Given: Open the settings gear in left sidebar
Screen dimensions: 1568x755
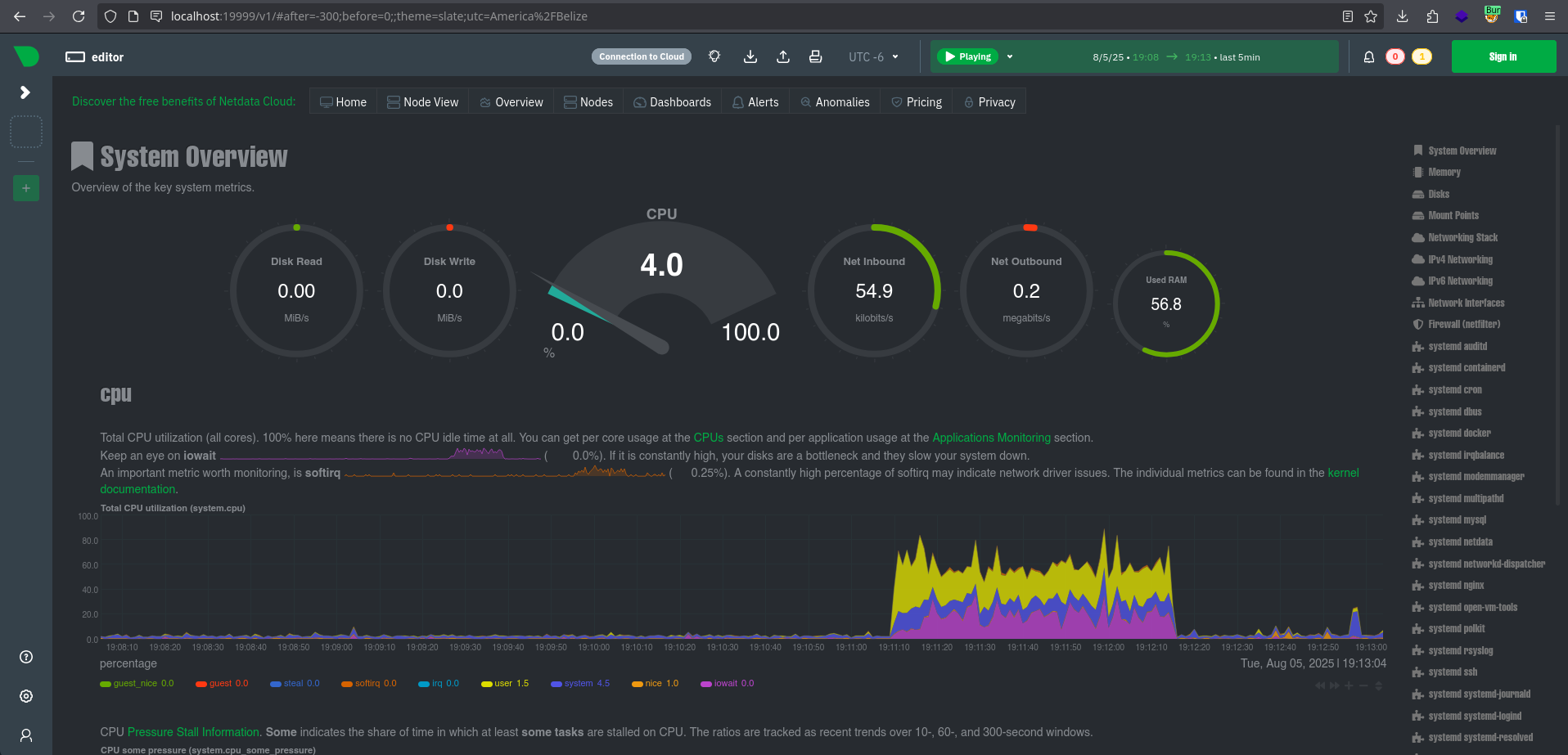Looking at the screenshot, I should (x=26, y=696).
